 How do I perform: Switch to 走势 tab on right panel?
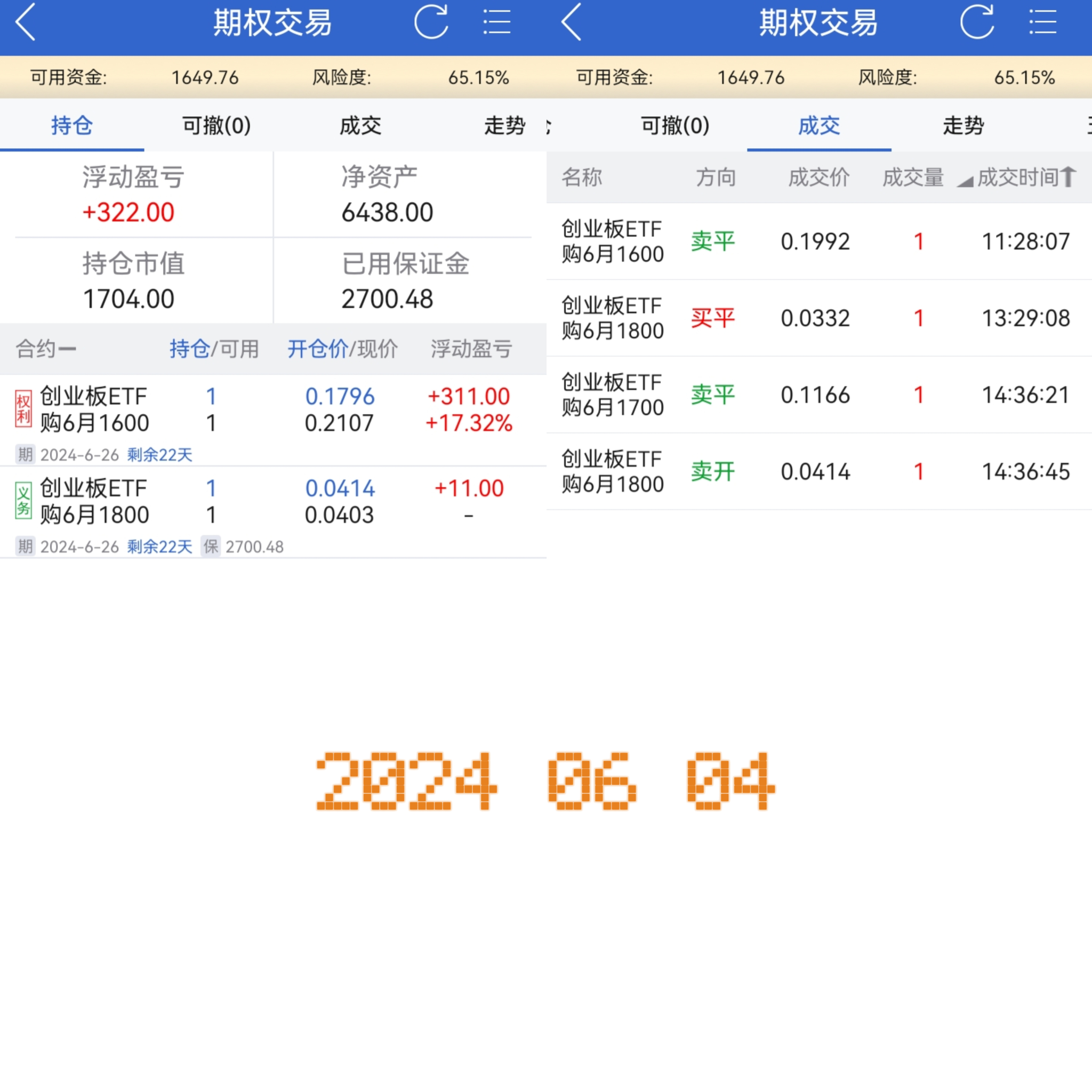(963, 125)
